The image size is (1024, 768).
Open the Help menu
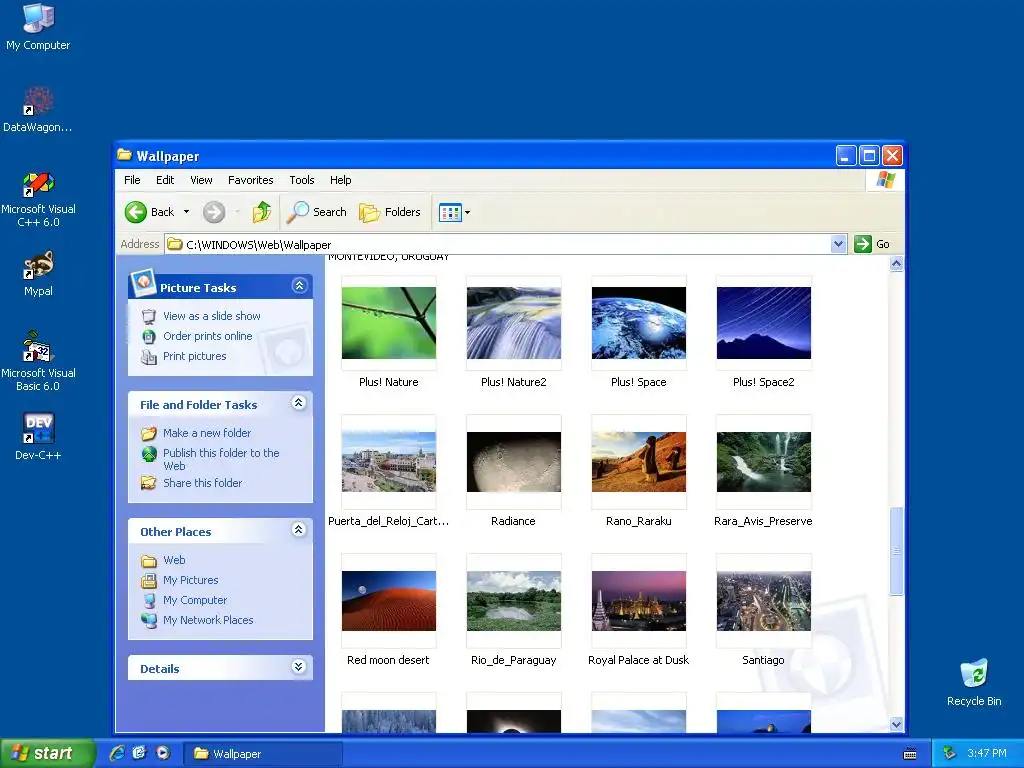(x=340, y=180)
